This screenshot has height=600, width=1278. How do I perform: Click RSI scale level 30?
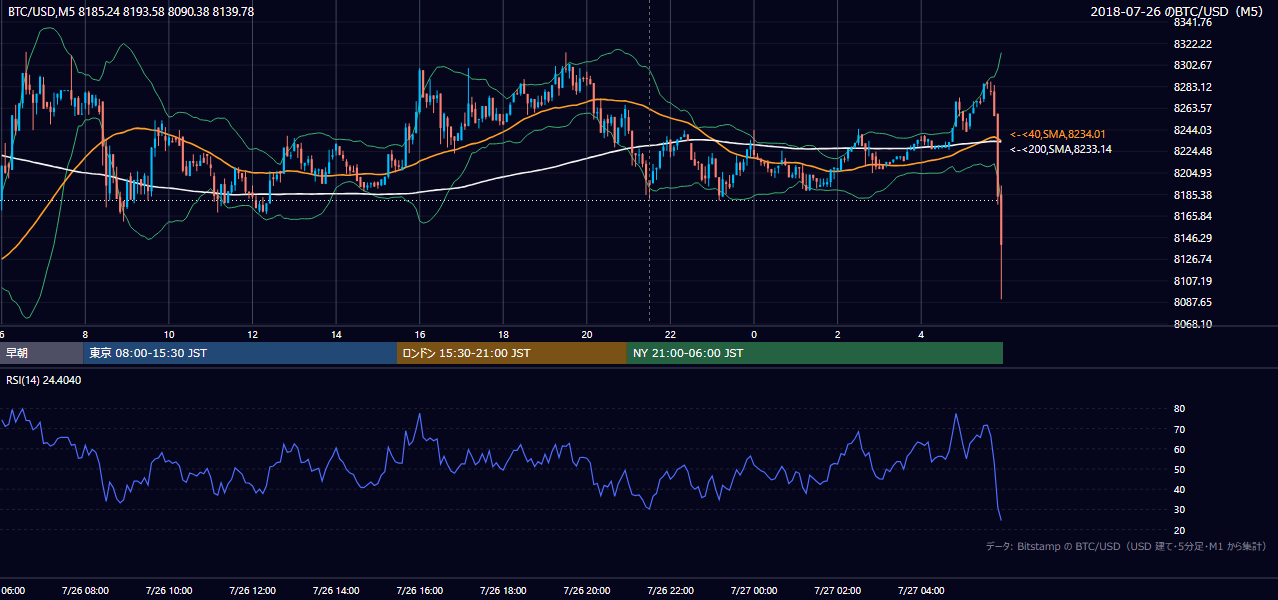1179,510
